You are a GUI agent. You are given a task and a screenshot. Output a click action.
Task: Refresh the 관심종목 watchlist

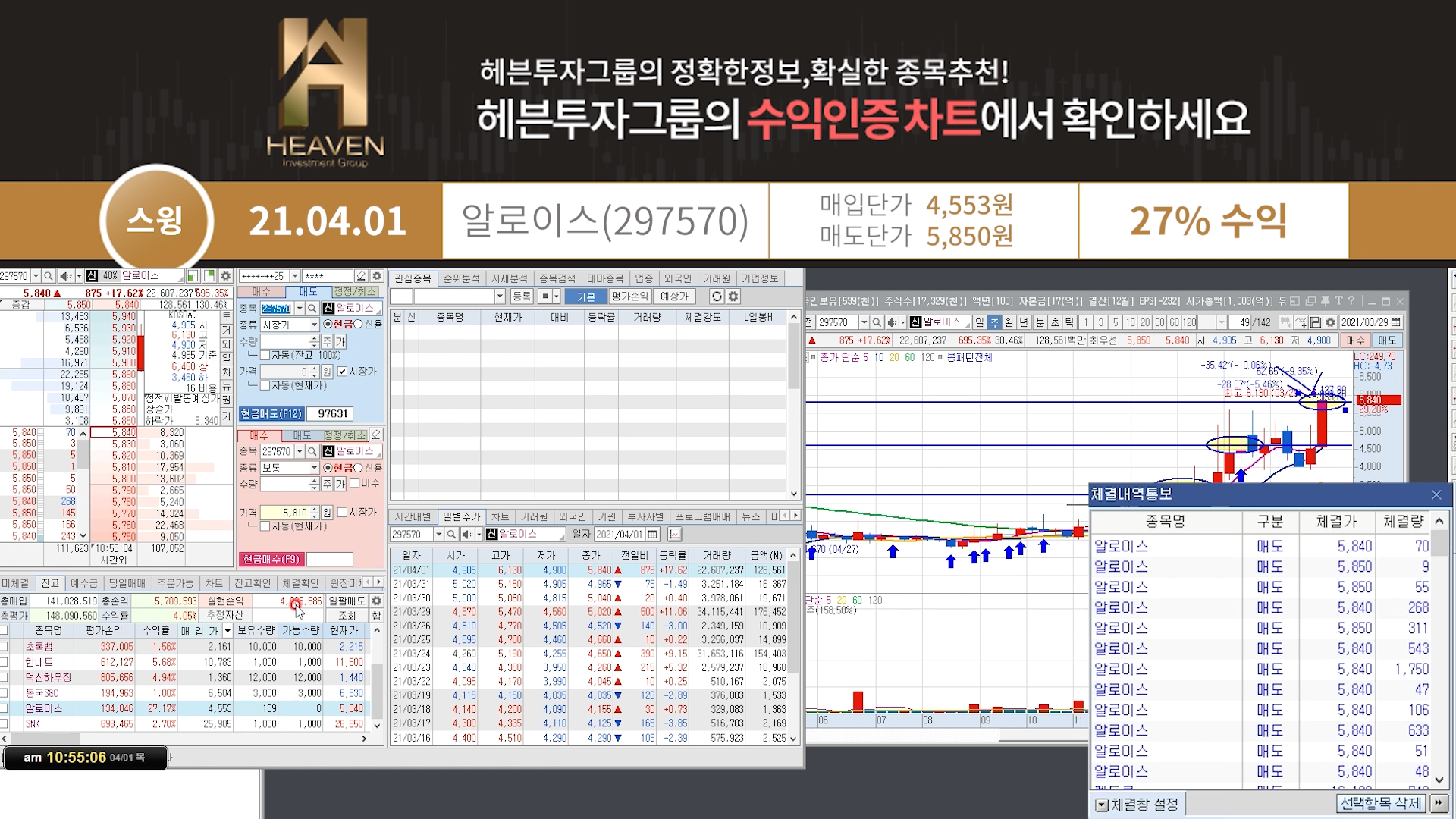coord(716,297)
